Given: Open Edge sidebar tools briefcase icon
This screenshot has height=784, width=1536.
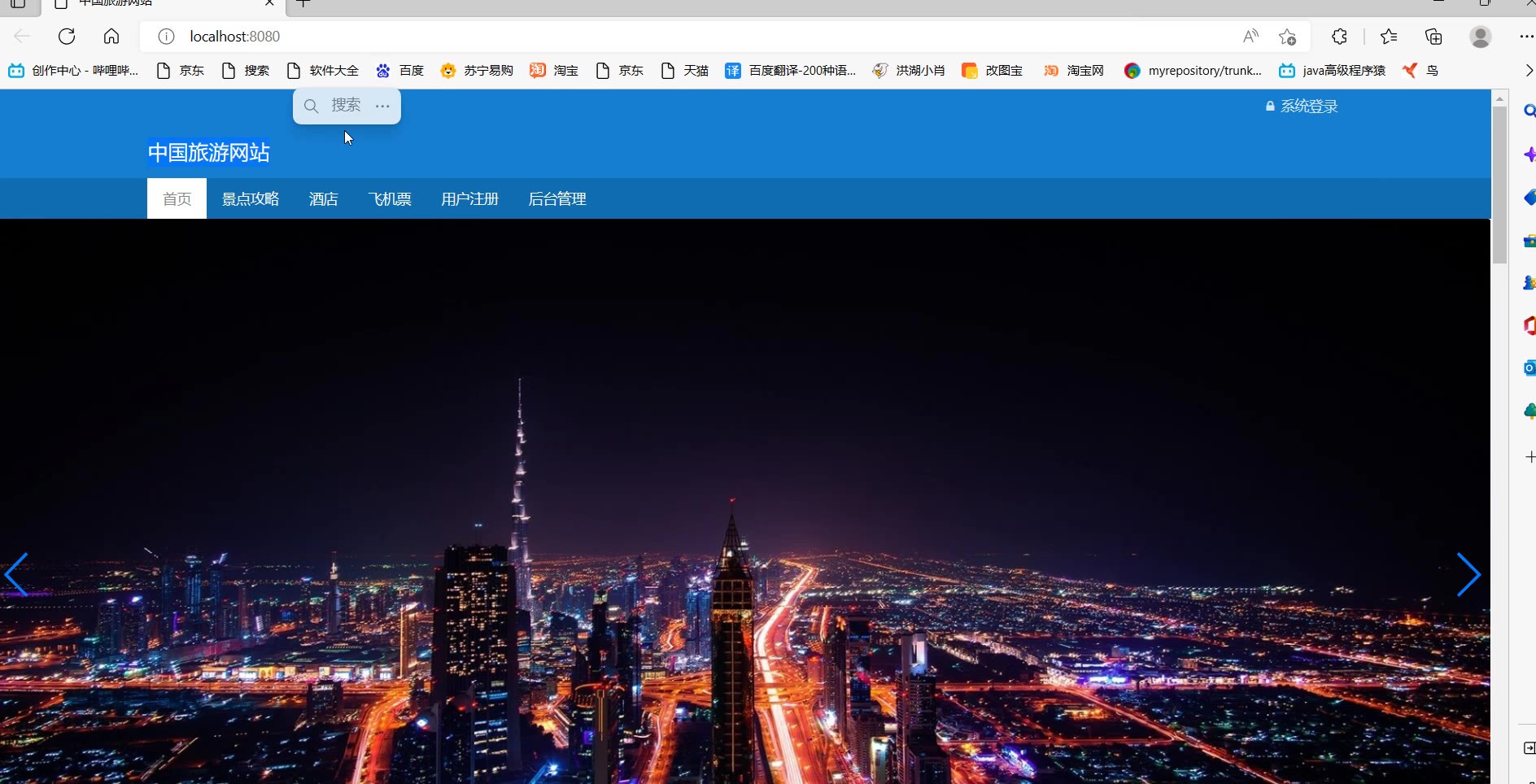Looking at the screenshot, I should point(1529,241).
